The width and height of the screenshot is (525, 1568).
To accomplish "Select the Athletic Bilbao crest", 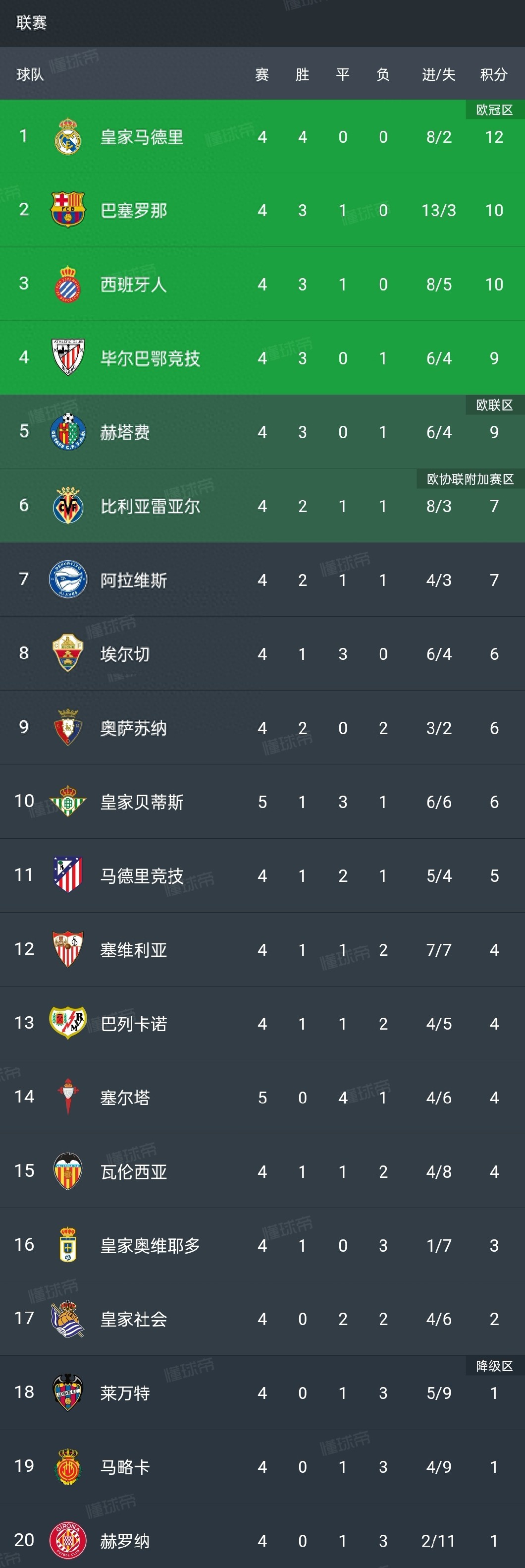I will click(x=67, y=358).
